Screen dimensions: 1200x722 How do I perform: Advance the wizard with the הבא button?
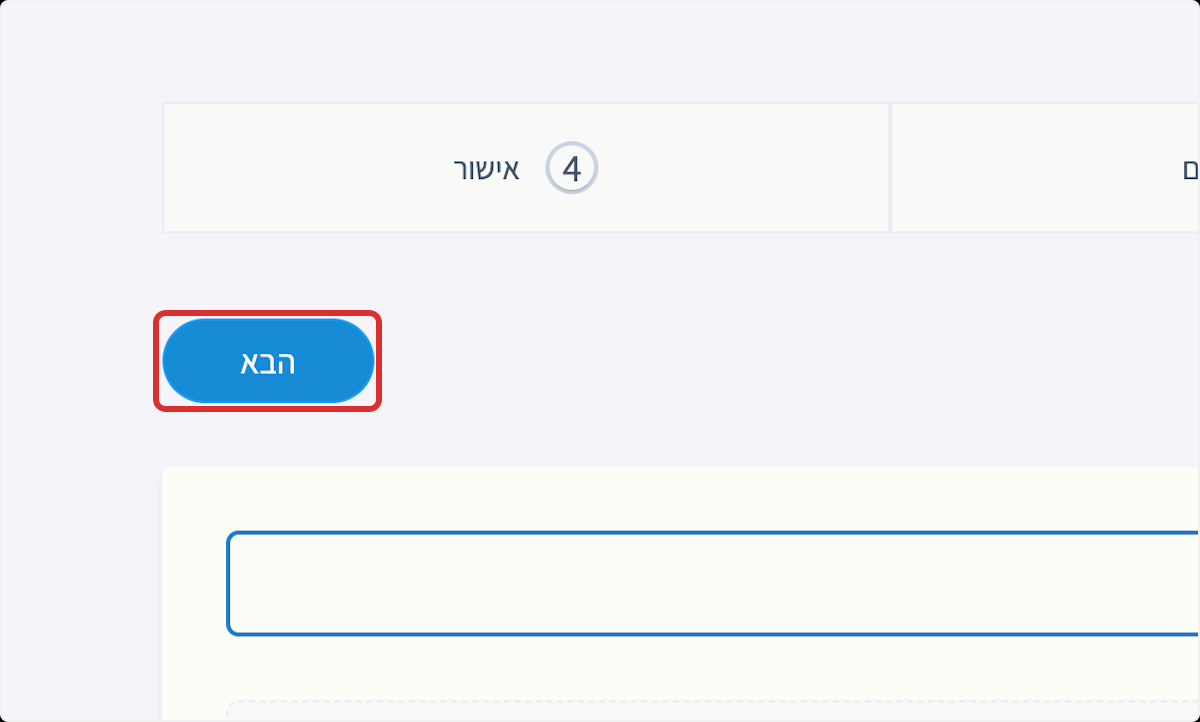268,361
